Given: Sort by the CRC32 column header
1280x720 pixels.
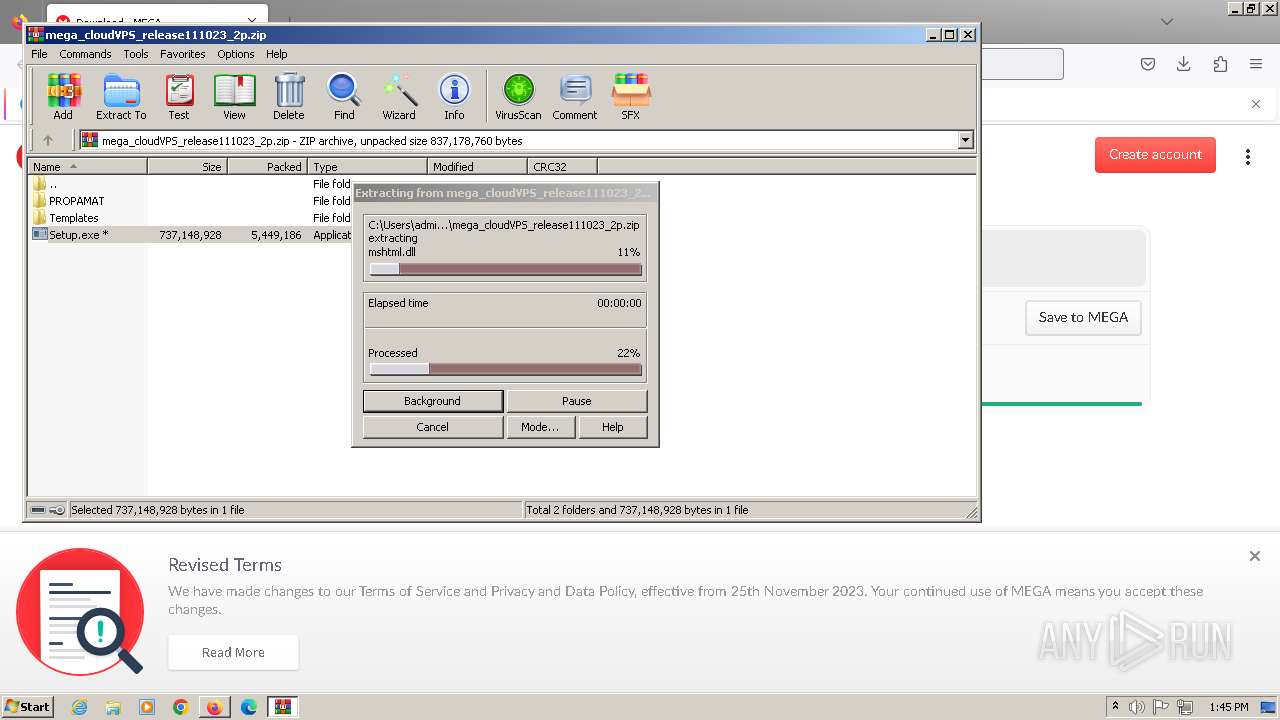Looking at the screenshot, I should (563, 167).
